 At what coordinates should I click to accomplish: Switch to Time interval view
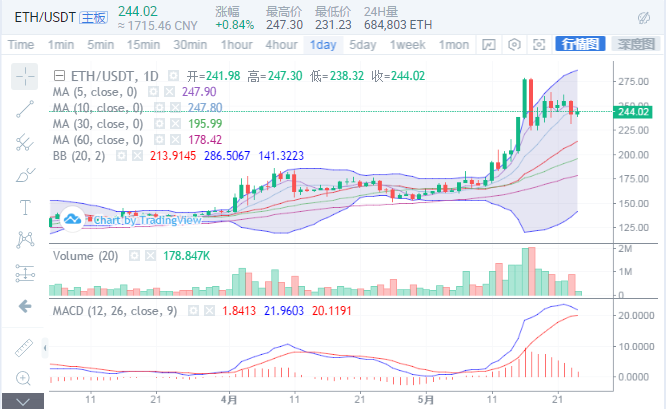point(21,45)
